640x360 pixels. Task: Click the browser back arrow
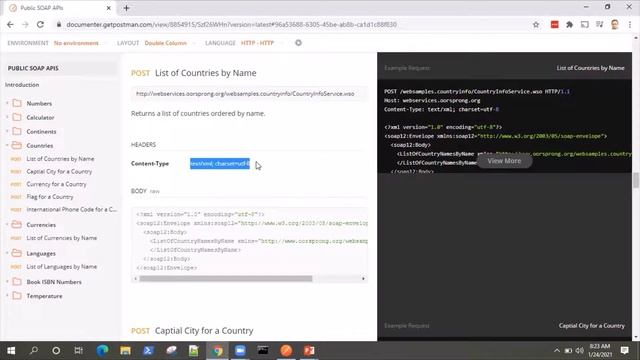[x=11, y=24]
